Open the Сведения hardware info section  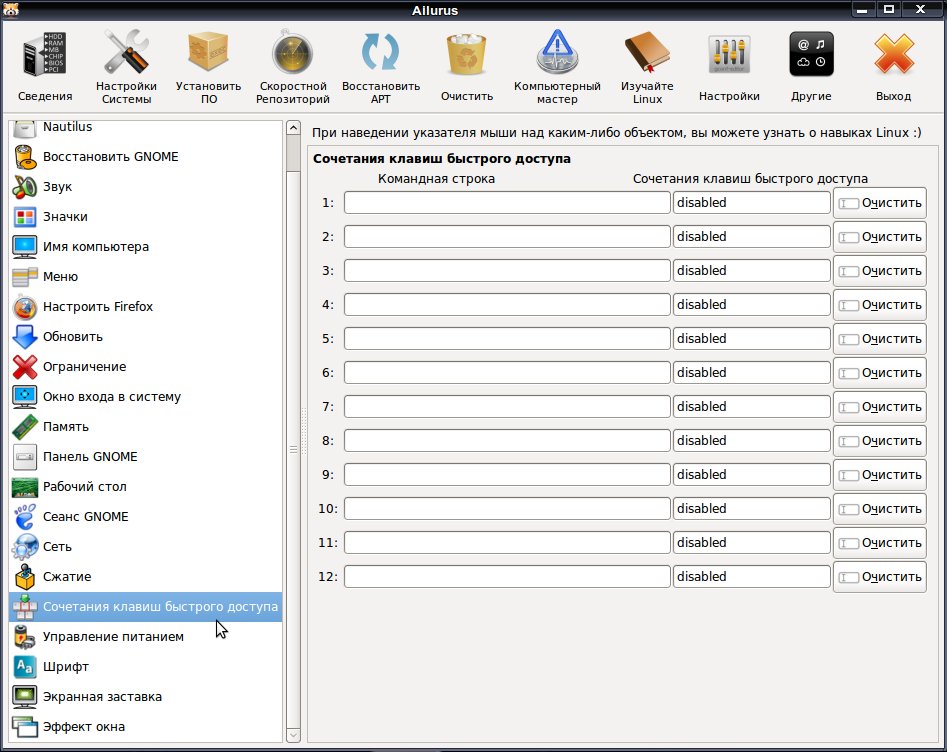click(45, 66)
